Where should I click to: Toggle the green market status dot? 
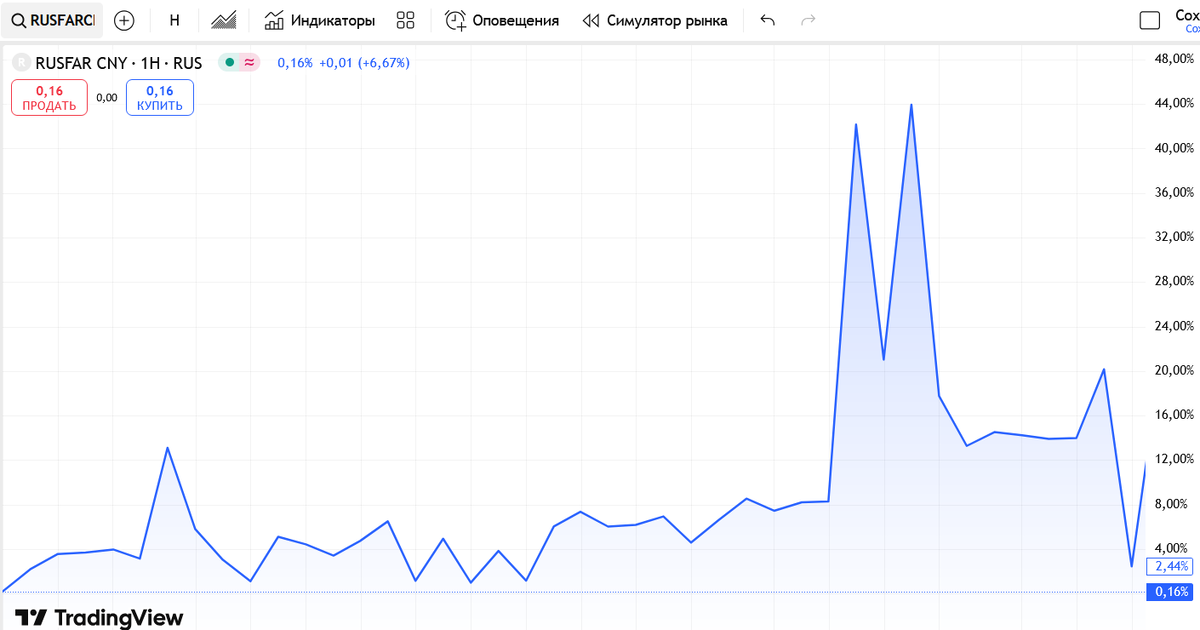tap(230, 63)
